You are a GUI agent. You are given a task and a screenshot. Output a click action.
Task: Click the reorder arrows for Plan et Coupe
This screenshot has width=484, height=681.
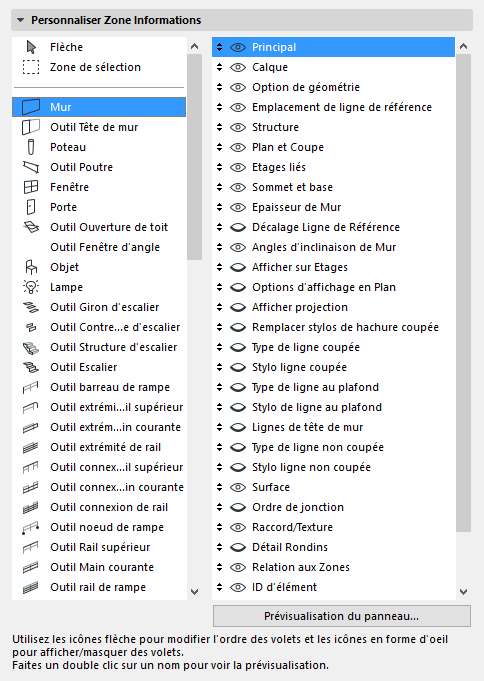point(219,147)
